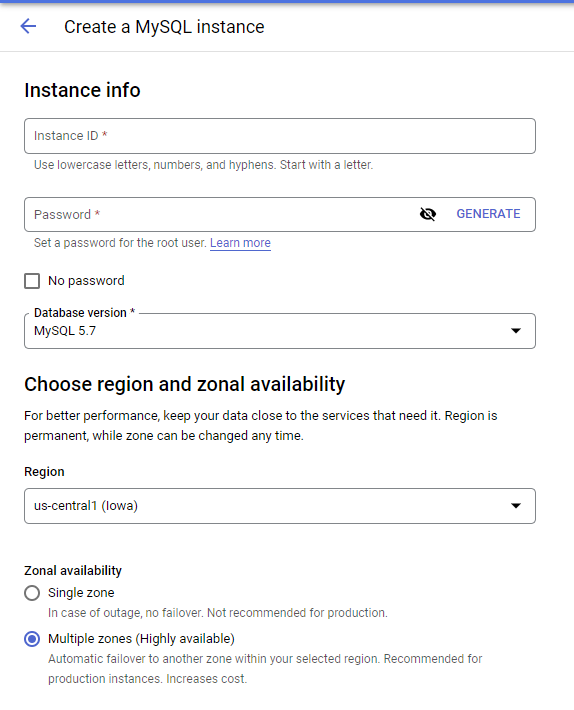Click the "No password" label text
The height and width of the screenshot is (710, 574).
(x=86, y=281)
